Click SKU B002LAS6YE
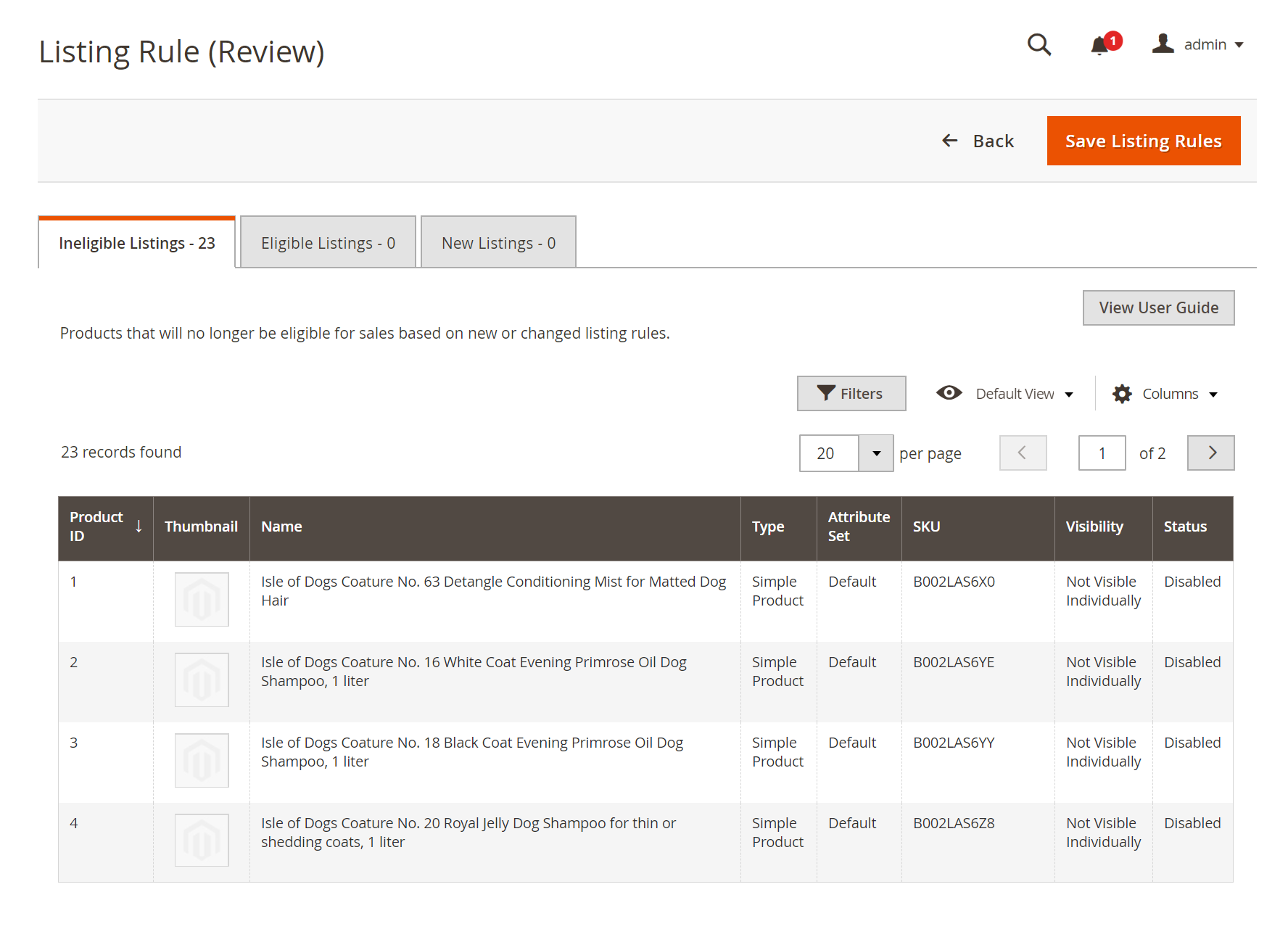Viewport: 1288px width, 929px height. tap(954, 662)
